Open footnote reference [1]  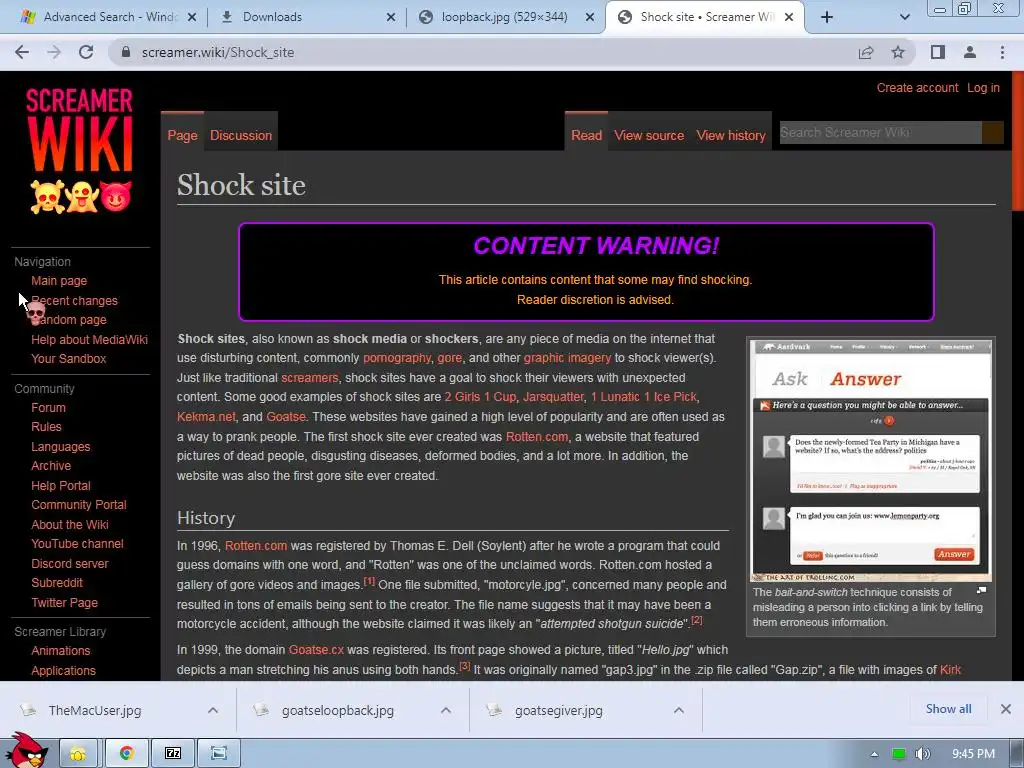click(369, 581)
